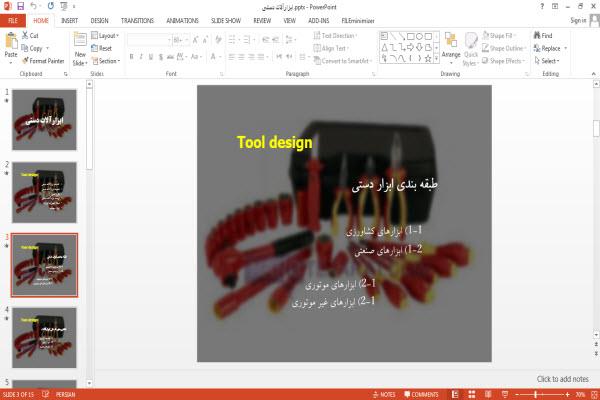The image size is (600, 400).
Task: Open Shape Fill dropdown
Action: (499, 35)
